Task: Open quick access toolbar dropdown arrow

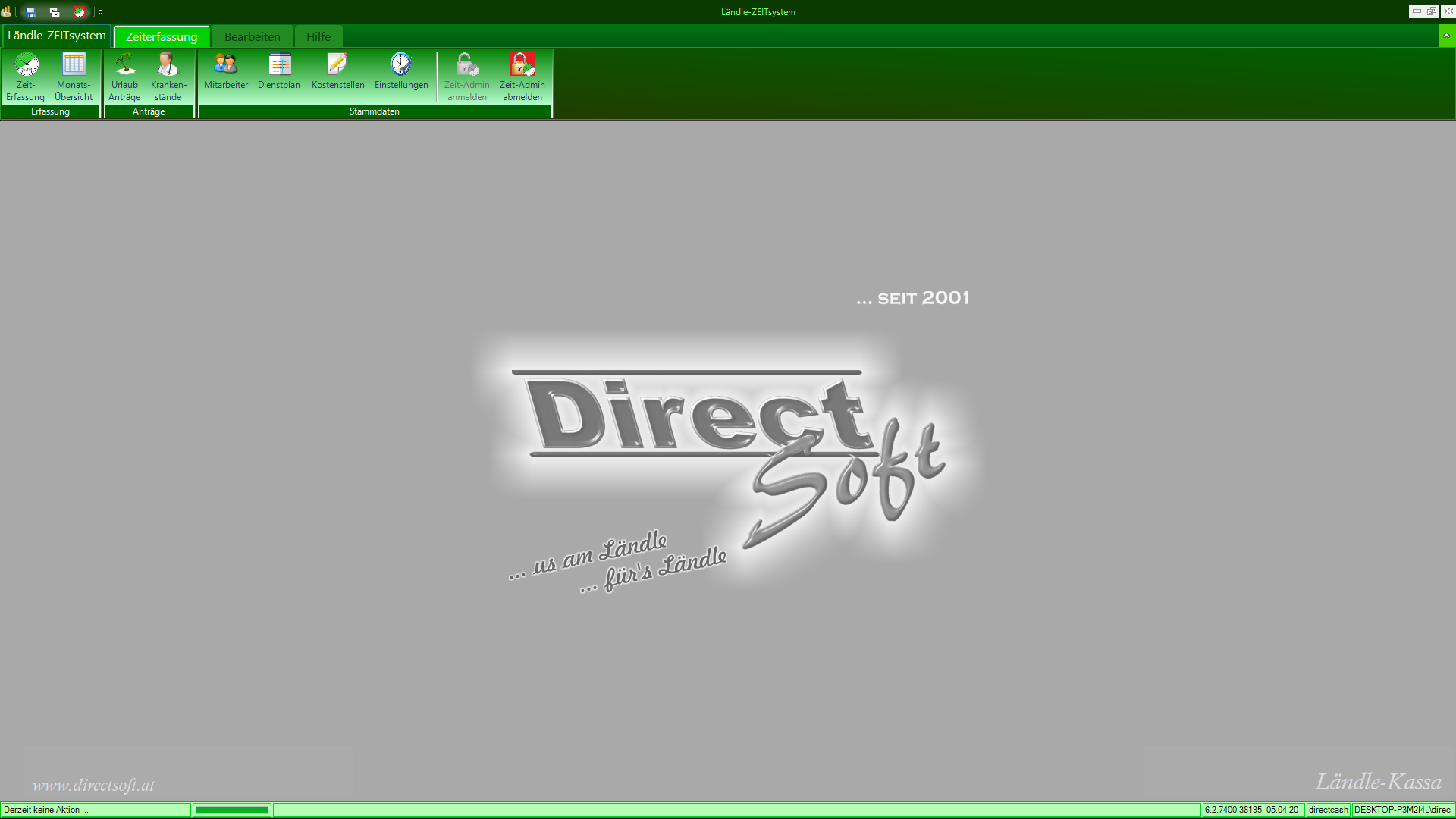Action: pyautogui.click(x=100, y=12)
